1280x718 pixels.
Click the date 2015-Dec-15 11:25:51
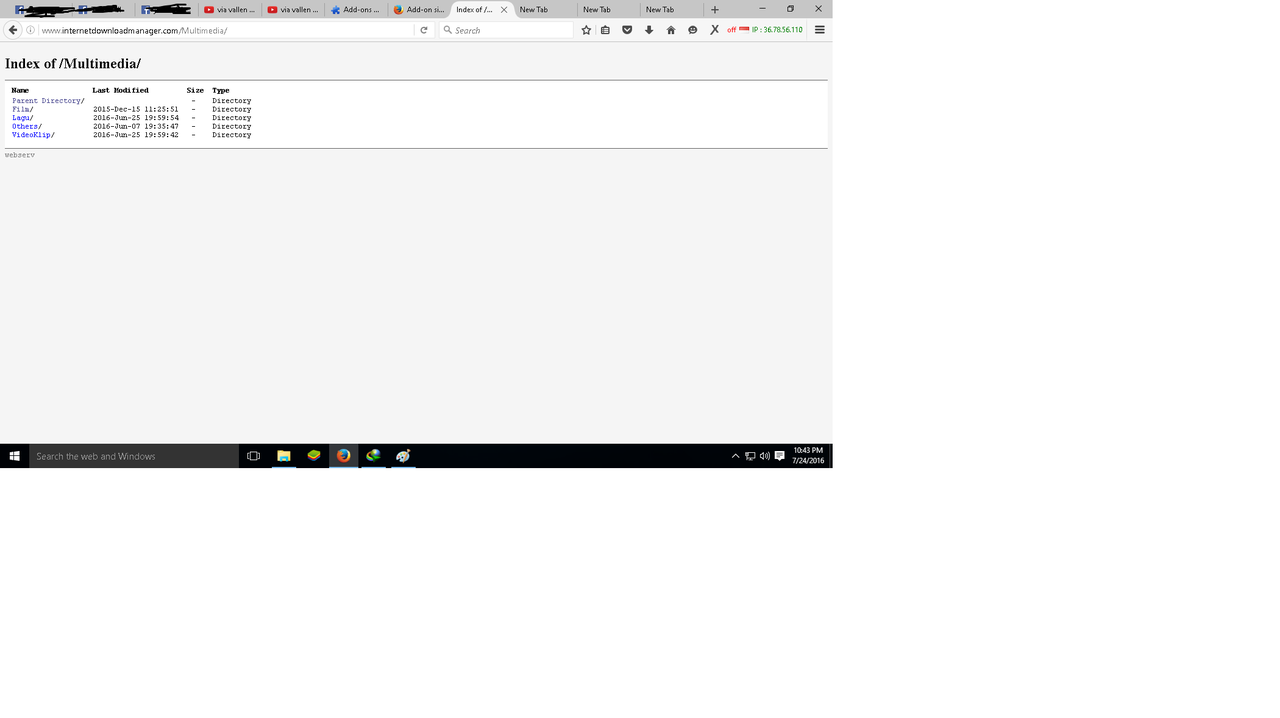[x=136, y=109]
